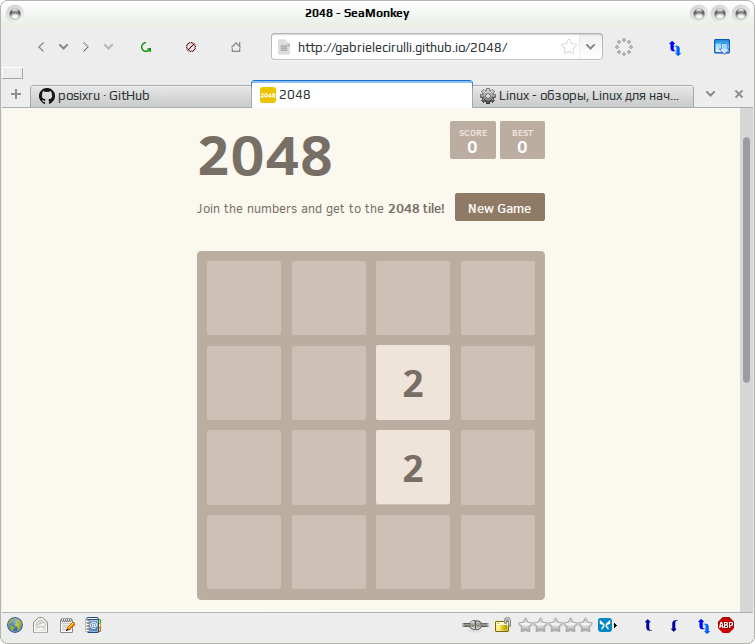Switch to the Linux обзоры tab

click(583, 96)
